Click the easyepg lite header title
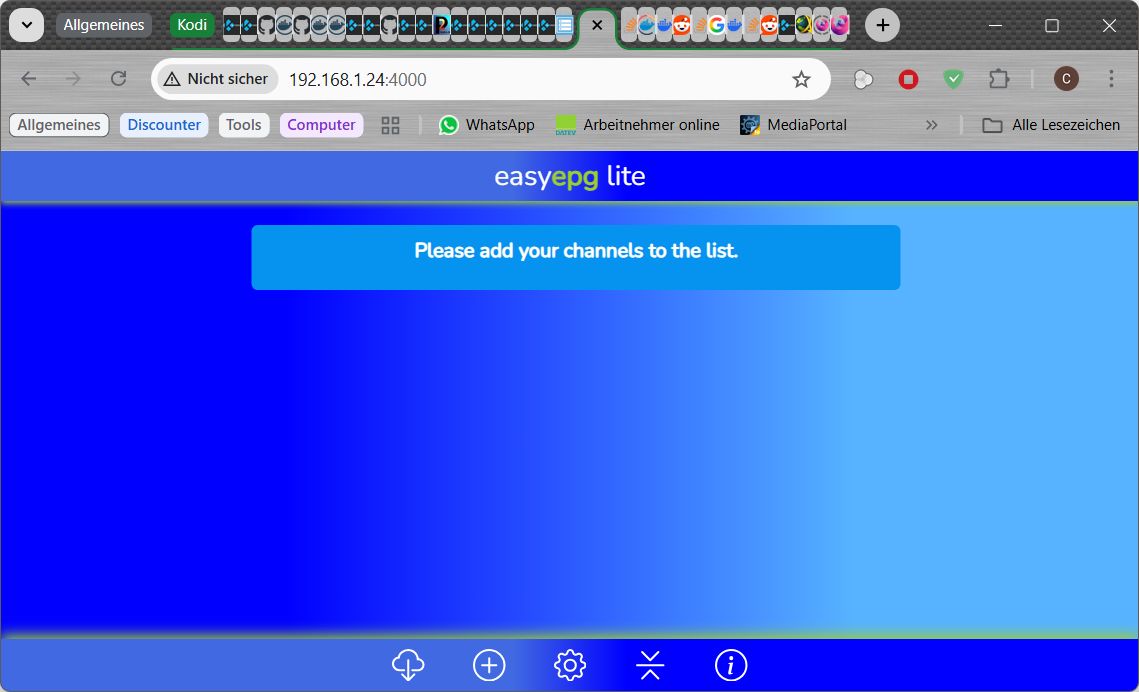Viewport: 1139px width, 692px height. click(570, 176)
